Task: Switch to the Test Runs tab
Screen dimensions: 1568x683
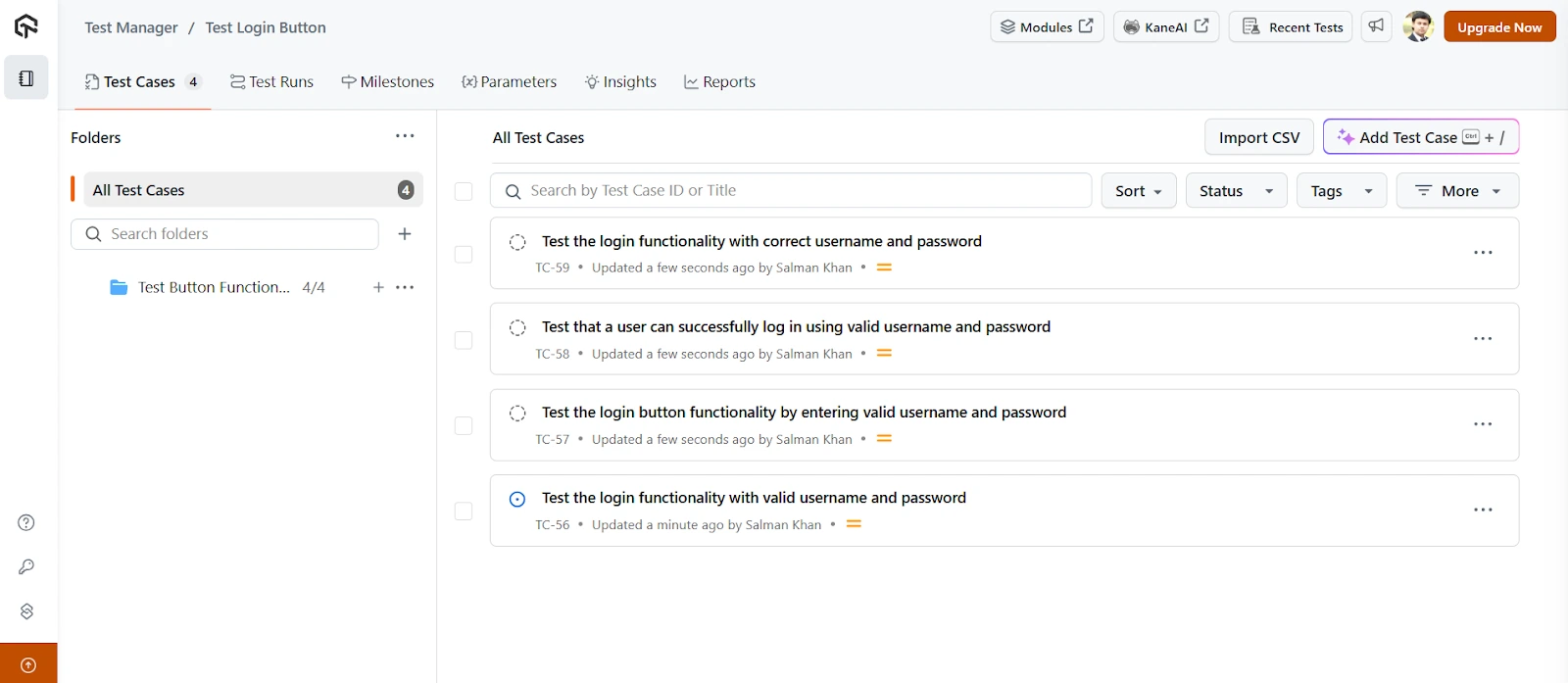Action: [x=271, y=81]
